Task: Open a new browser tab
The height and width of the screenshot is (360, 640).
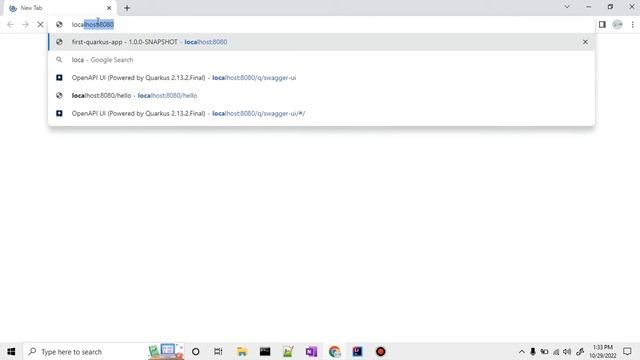Action: 127,8
